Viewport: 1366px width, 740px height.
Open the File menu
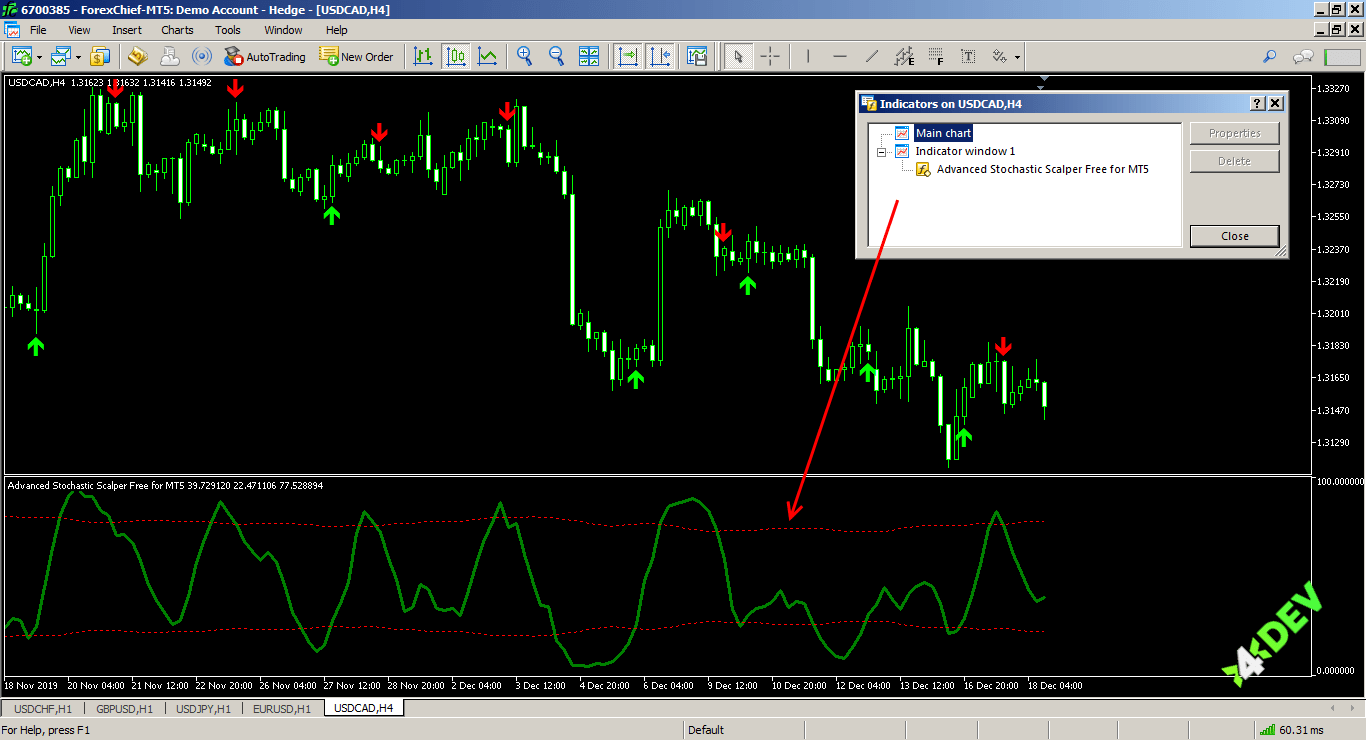coord(38,30)
